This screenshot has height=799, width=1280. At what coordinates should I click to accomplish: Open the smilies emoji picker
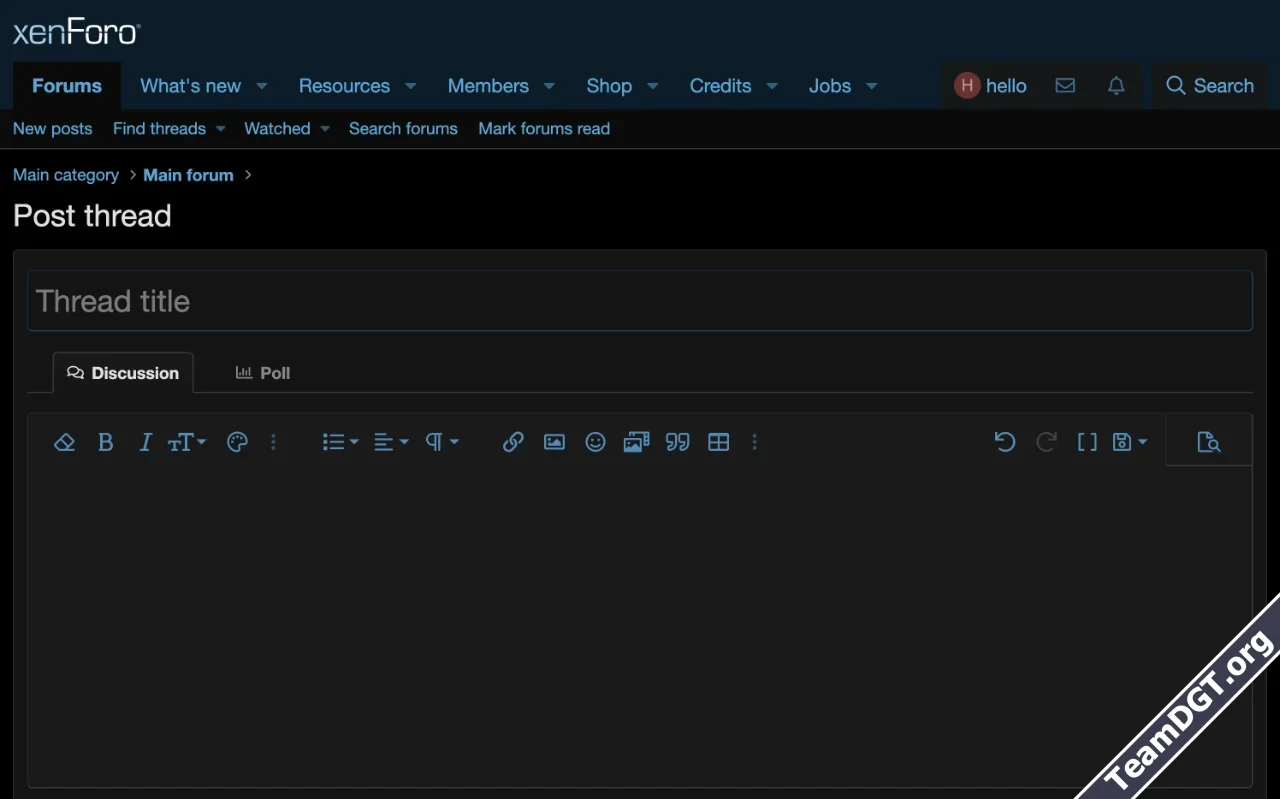click(x=595, y=442)
